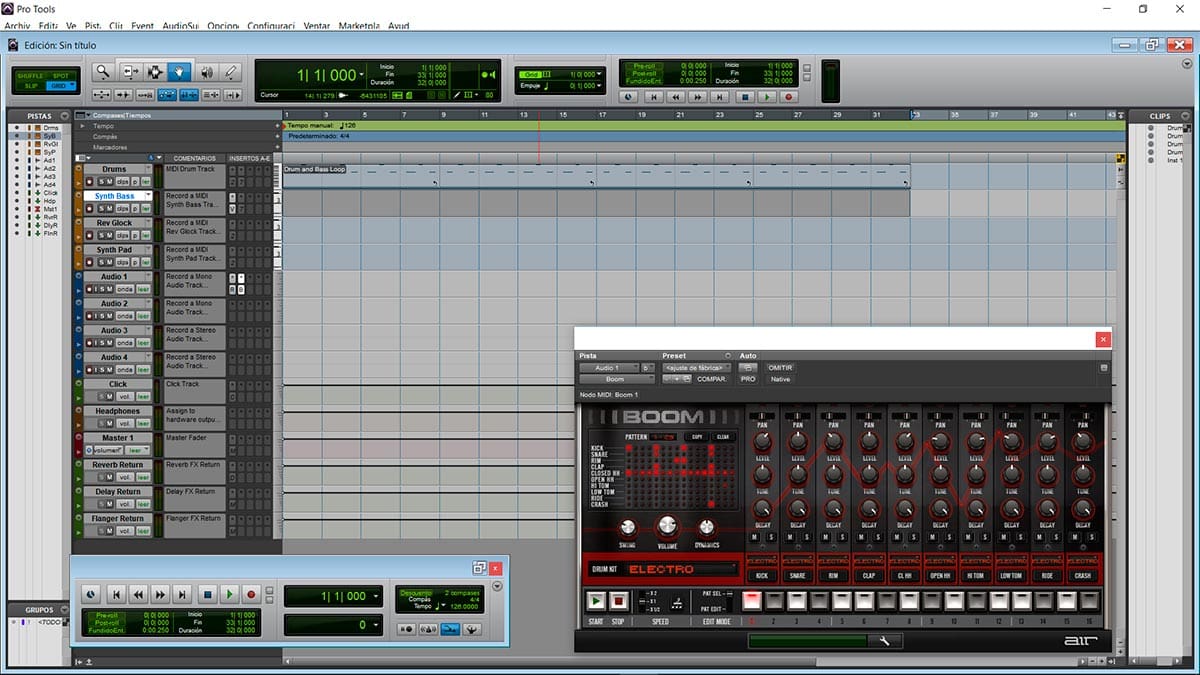This screenshot has height=675, width=1200.
Task: Toggle Solo on Click track
Action: (100, 397)
